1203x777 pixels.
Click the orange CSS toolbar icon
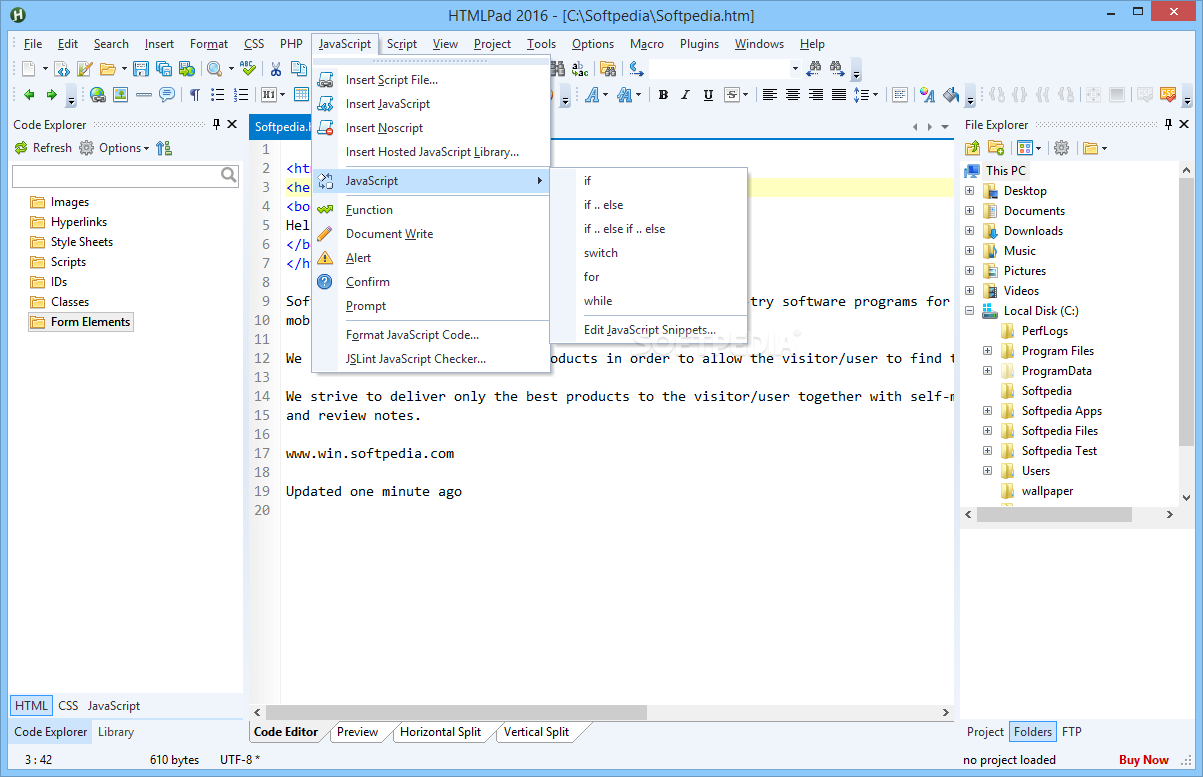point(1168,95)
